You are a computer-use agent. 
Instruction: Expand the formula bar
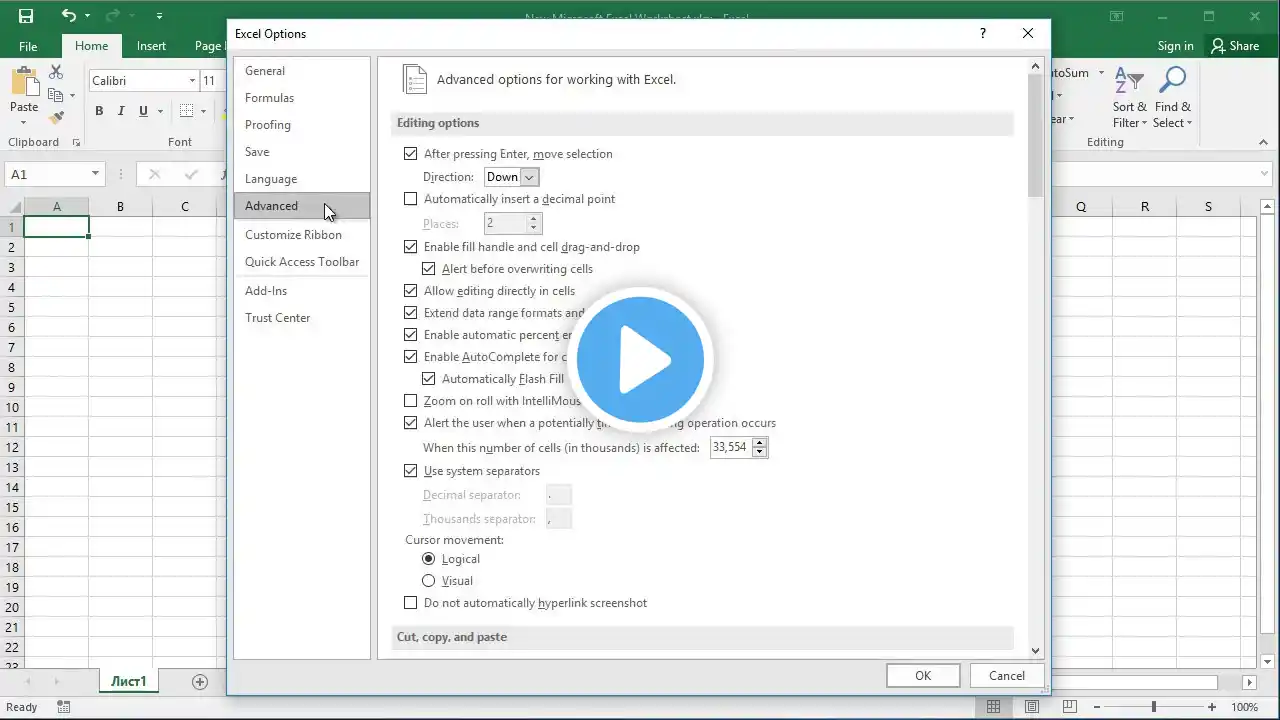1265,174
